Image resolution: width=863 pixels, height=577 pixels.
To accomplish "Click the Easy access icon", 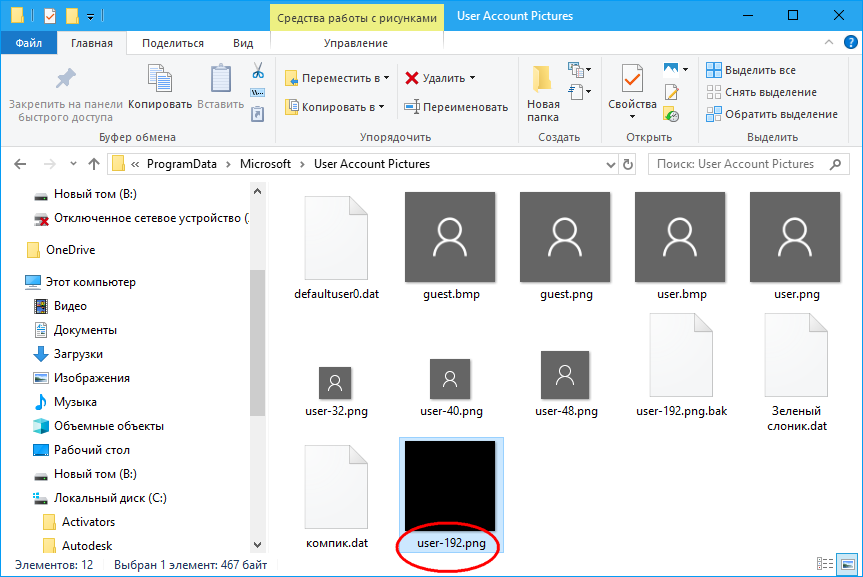I will 576,91.
